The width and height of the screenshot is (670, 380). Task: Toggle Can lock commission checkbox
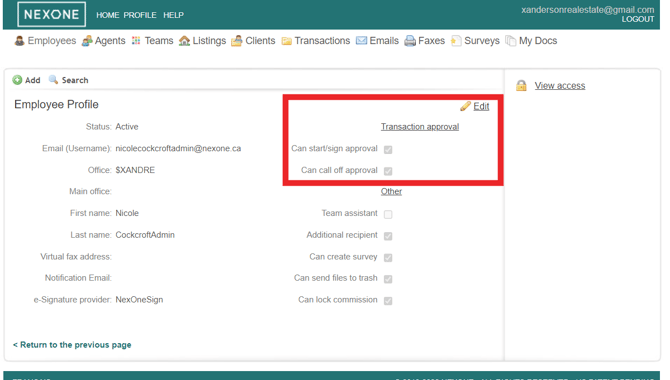pos(388,301)
